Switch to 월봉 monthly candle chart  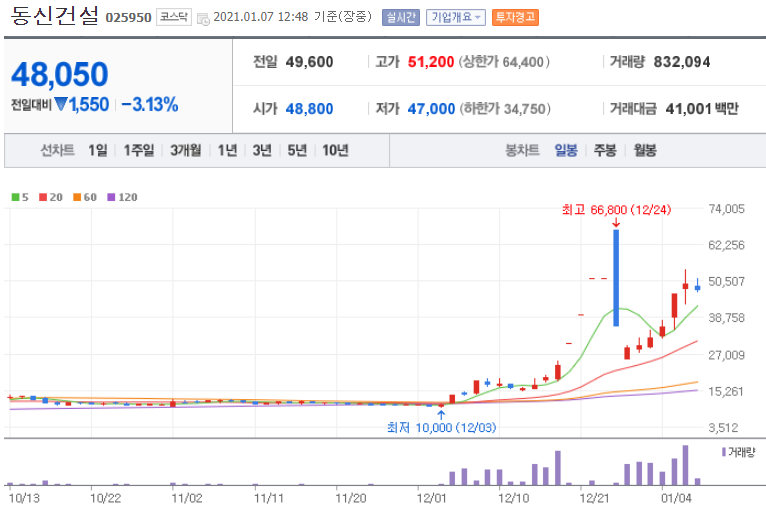click(x=645, y=150)
